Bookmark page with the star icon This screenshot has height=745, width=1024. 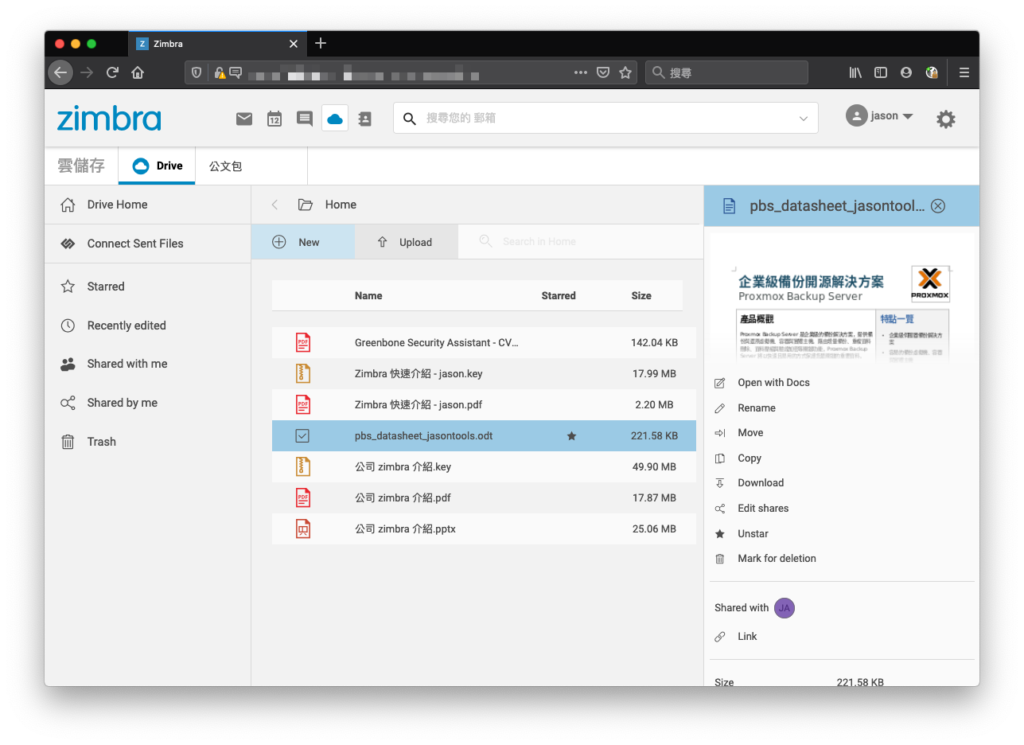coord(625,72)
